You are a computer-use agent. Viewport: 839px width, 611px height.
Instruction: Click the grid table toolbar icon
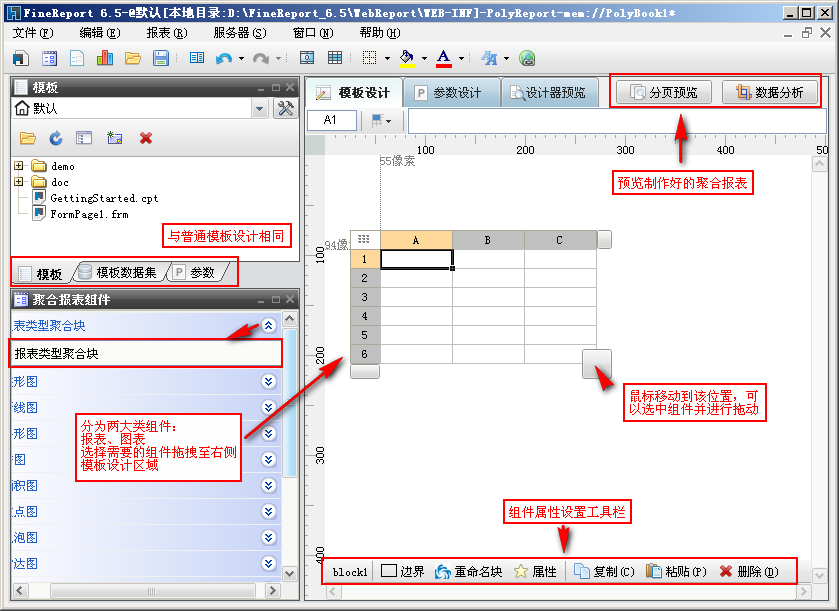click(335, 58)
